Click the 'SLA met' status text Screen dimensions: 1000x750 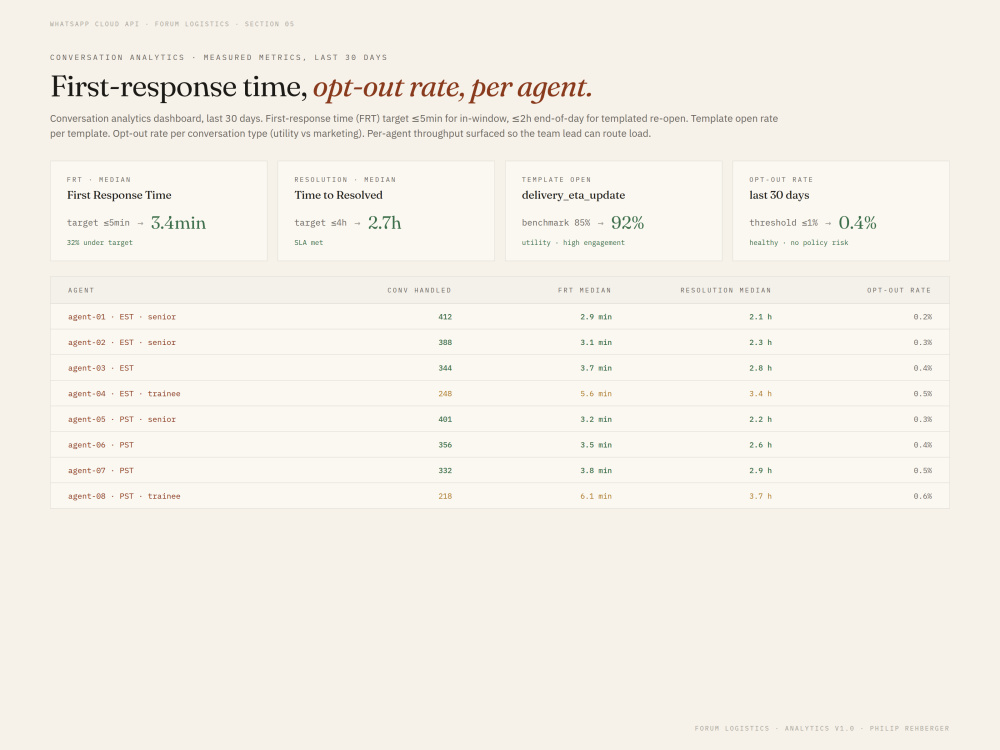[x=309, y=242]
